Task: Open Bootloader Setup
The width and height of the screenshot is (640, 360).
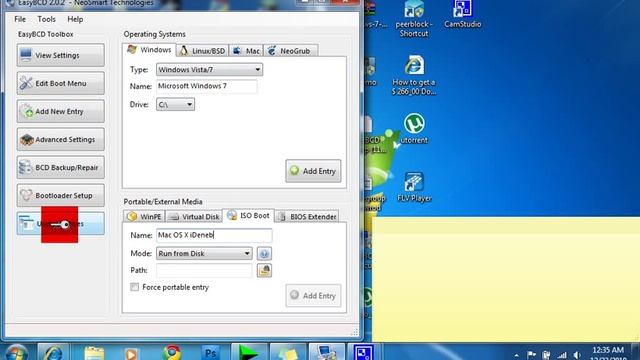Action: 60,196
